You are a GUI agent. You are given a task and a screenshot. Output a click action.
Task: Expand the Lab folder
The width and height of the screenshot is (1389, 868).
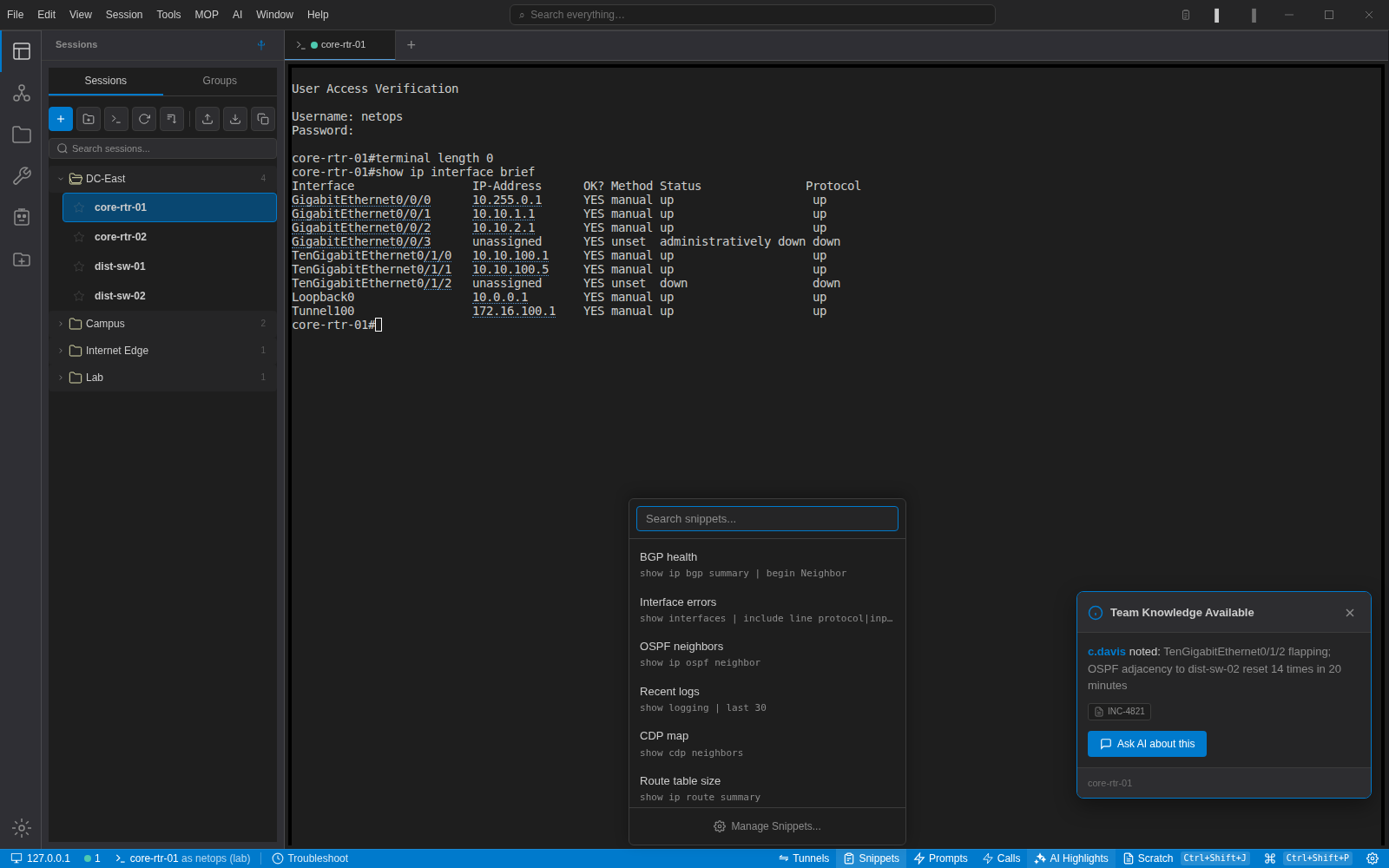tap(61, 378)
